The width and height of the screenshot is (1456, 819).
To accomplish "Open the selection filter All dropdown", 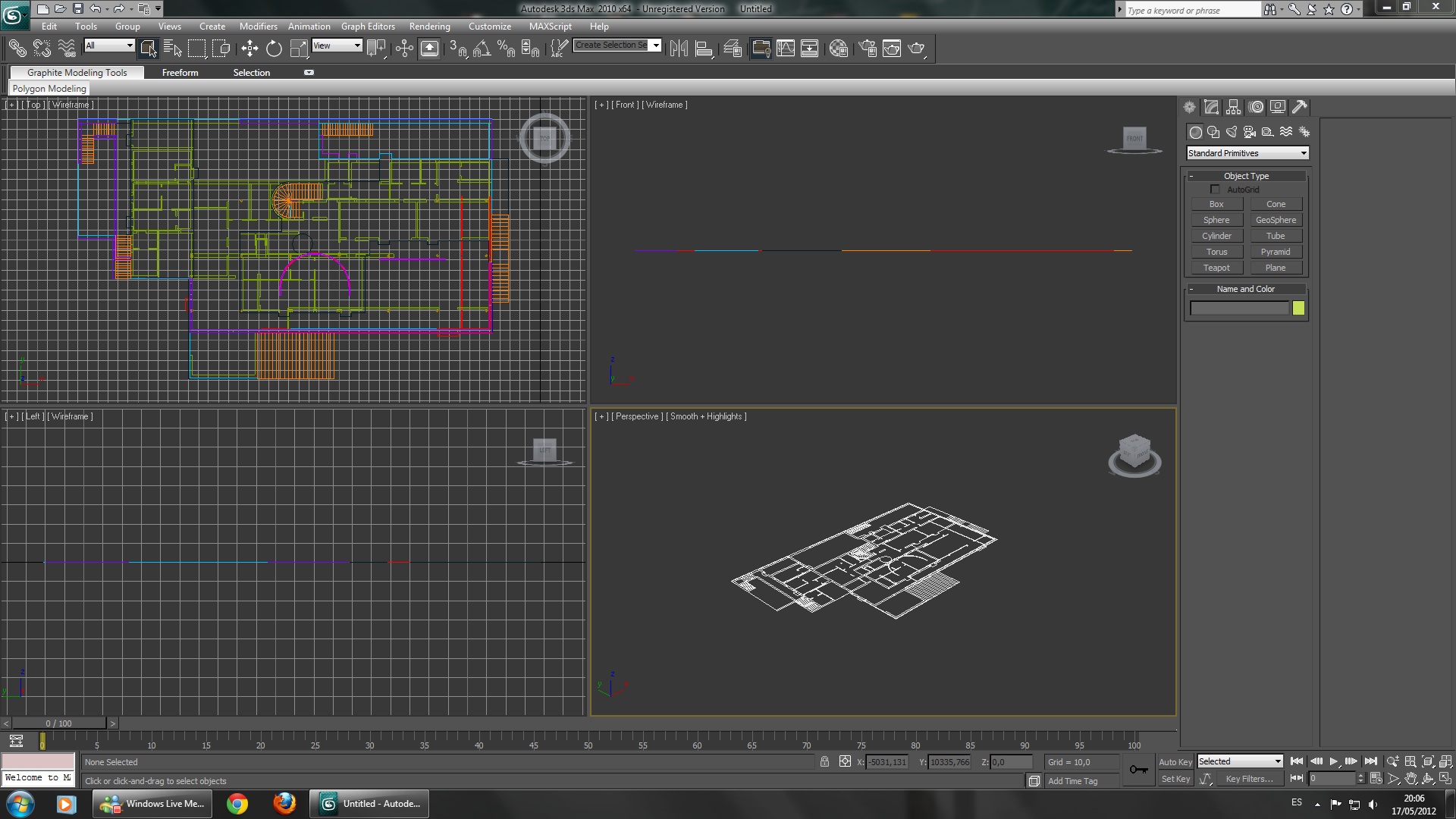I will [109, 45].
